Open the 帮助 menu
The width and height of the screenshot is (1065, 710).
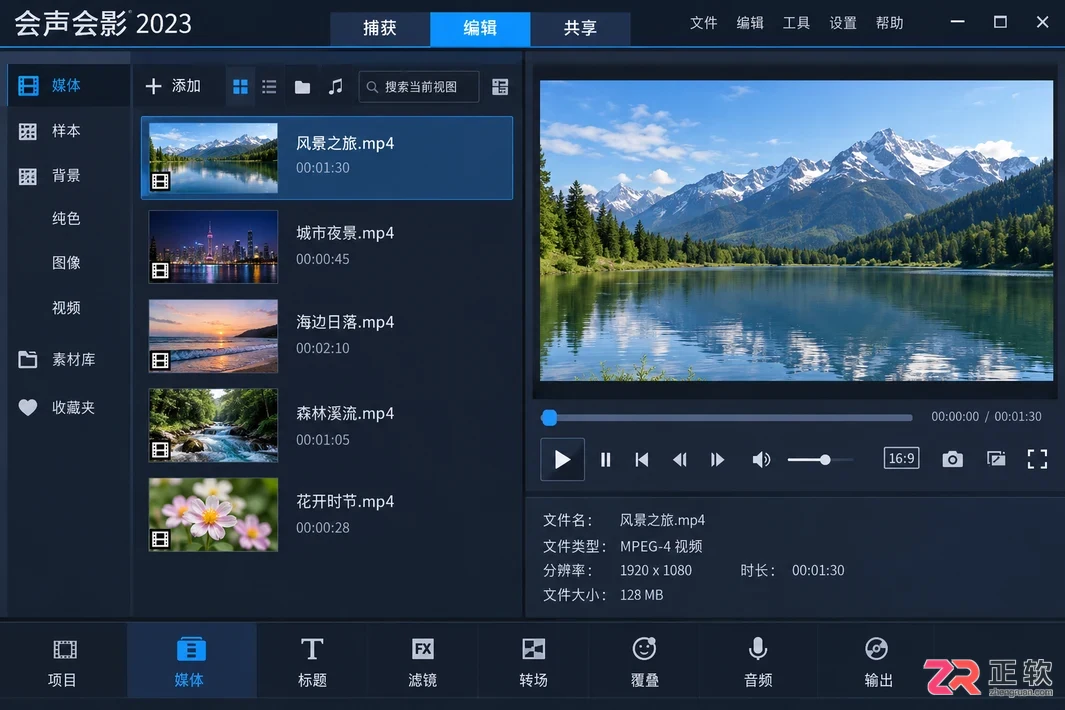click(889, 23)
